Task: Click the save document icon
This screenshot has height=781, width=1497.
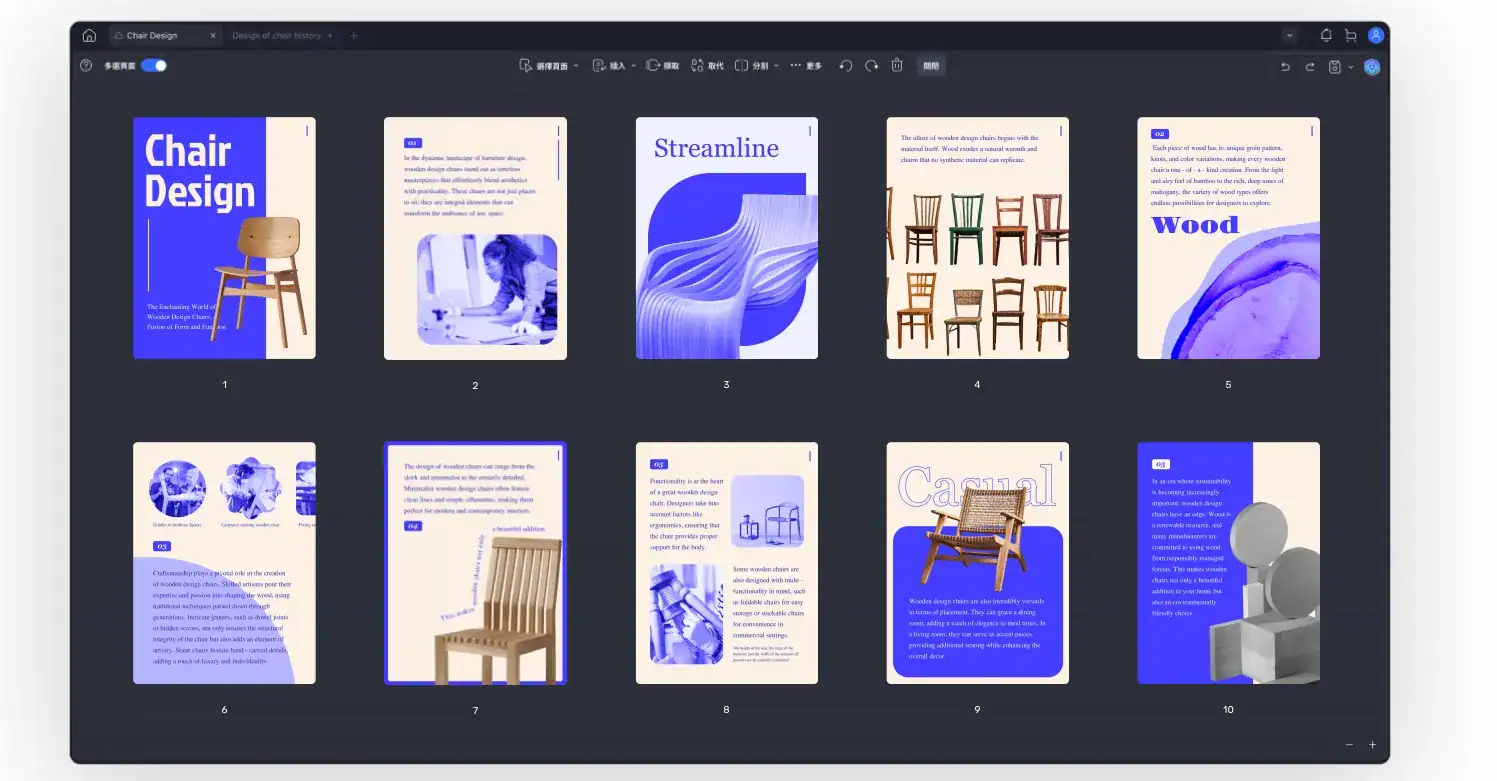Action: 1334,67
